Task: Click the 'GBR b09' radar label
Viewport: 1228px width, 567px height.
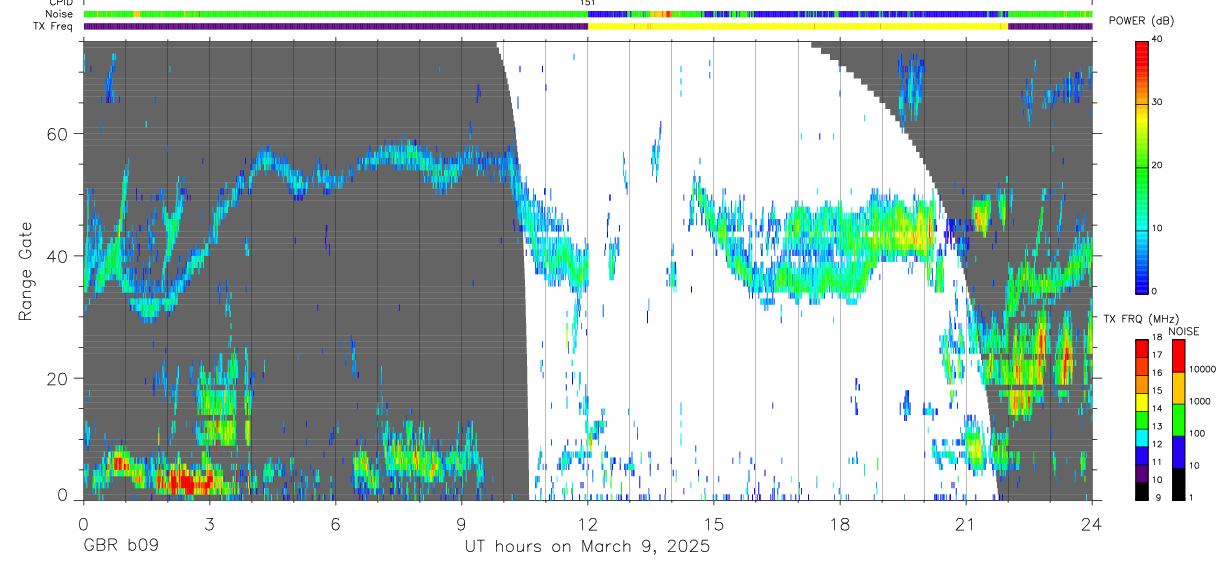Action: pyautogui.click(x=120, y=547)
